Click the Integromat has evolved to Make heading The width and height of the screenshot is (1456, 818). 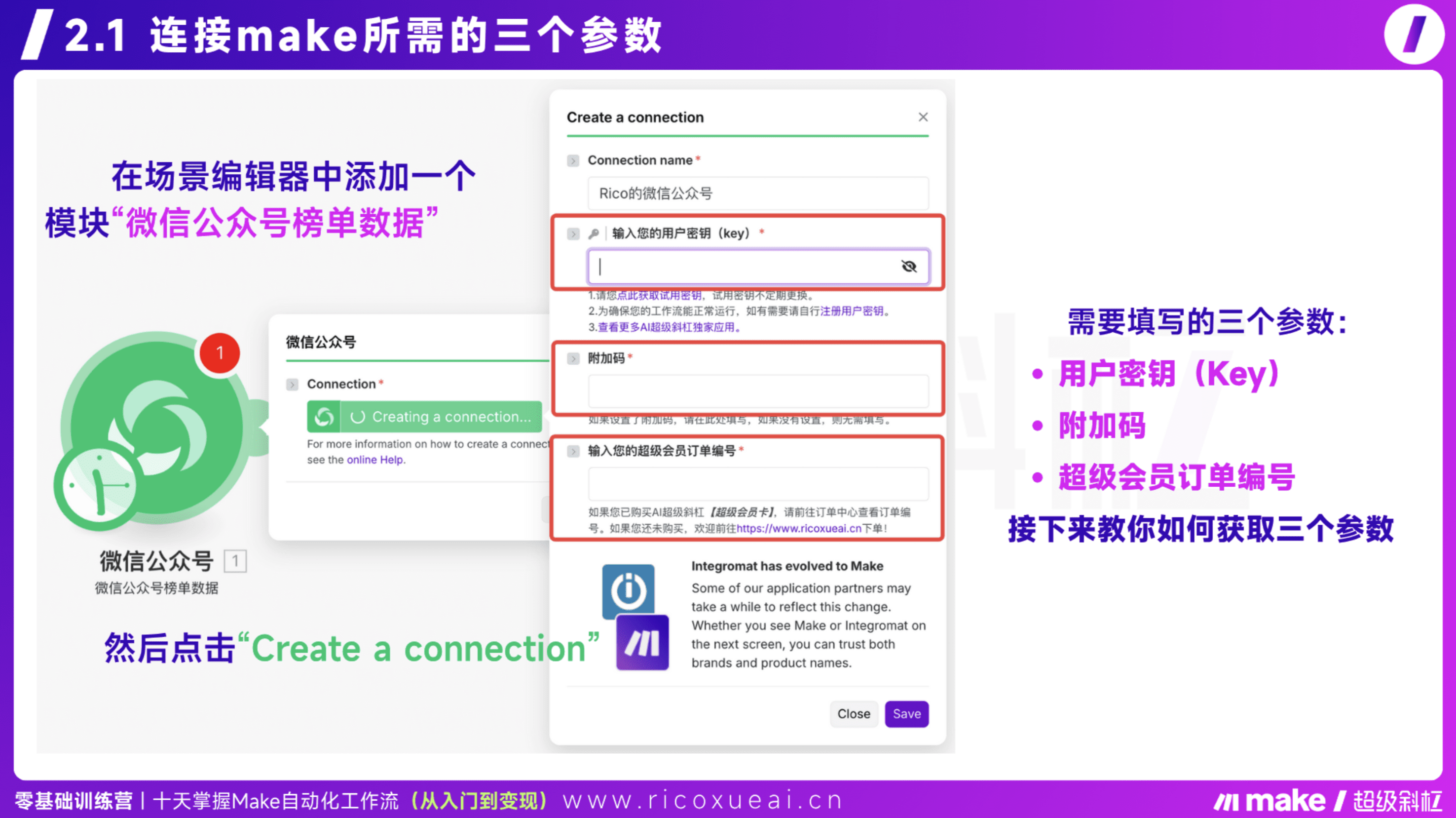[x=787, y=566]
